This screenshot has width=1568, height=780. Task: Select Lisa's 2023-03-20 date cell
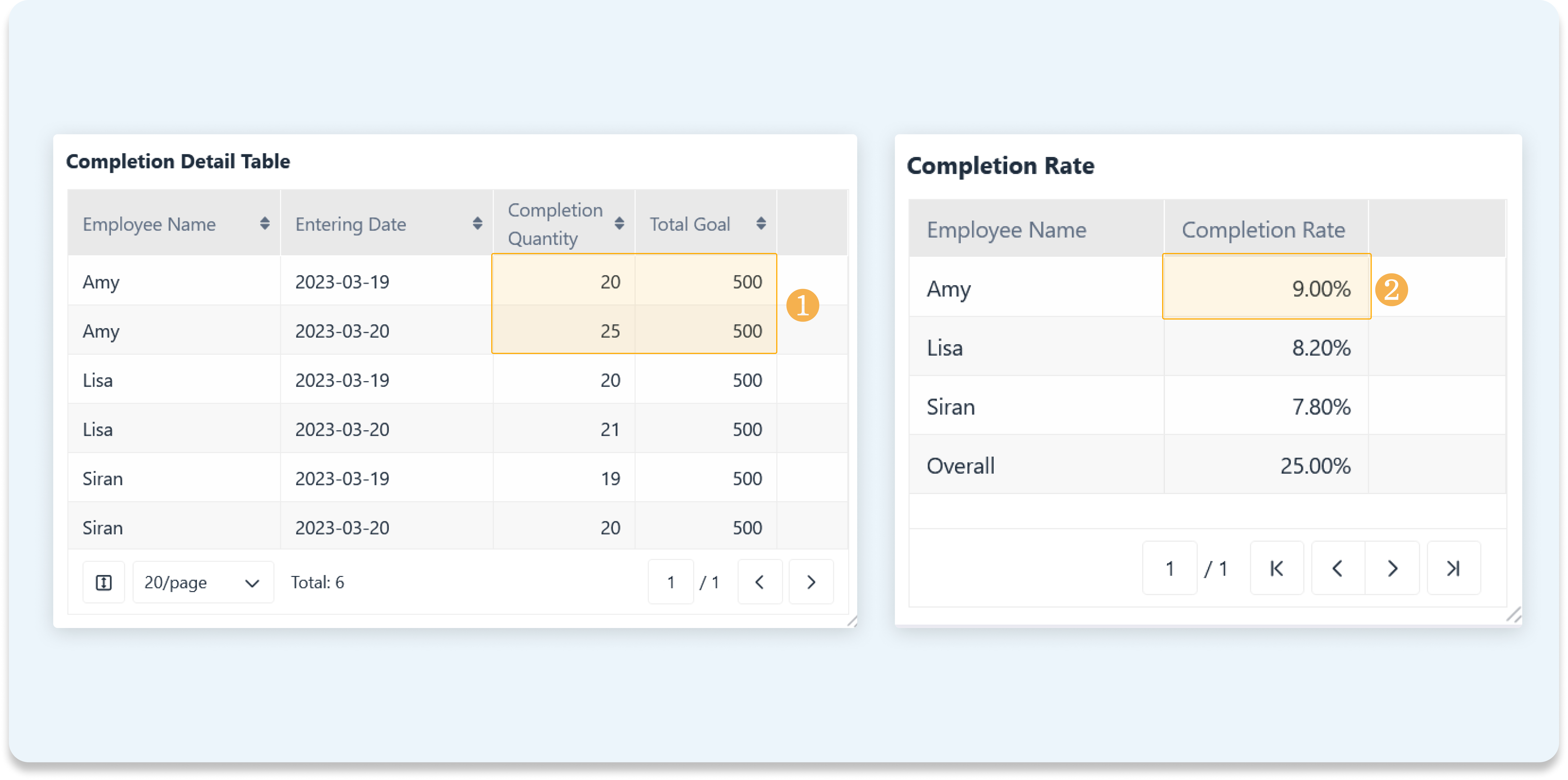coord(342,429)
